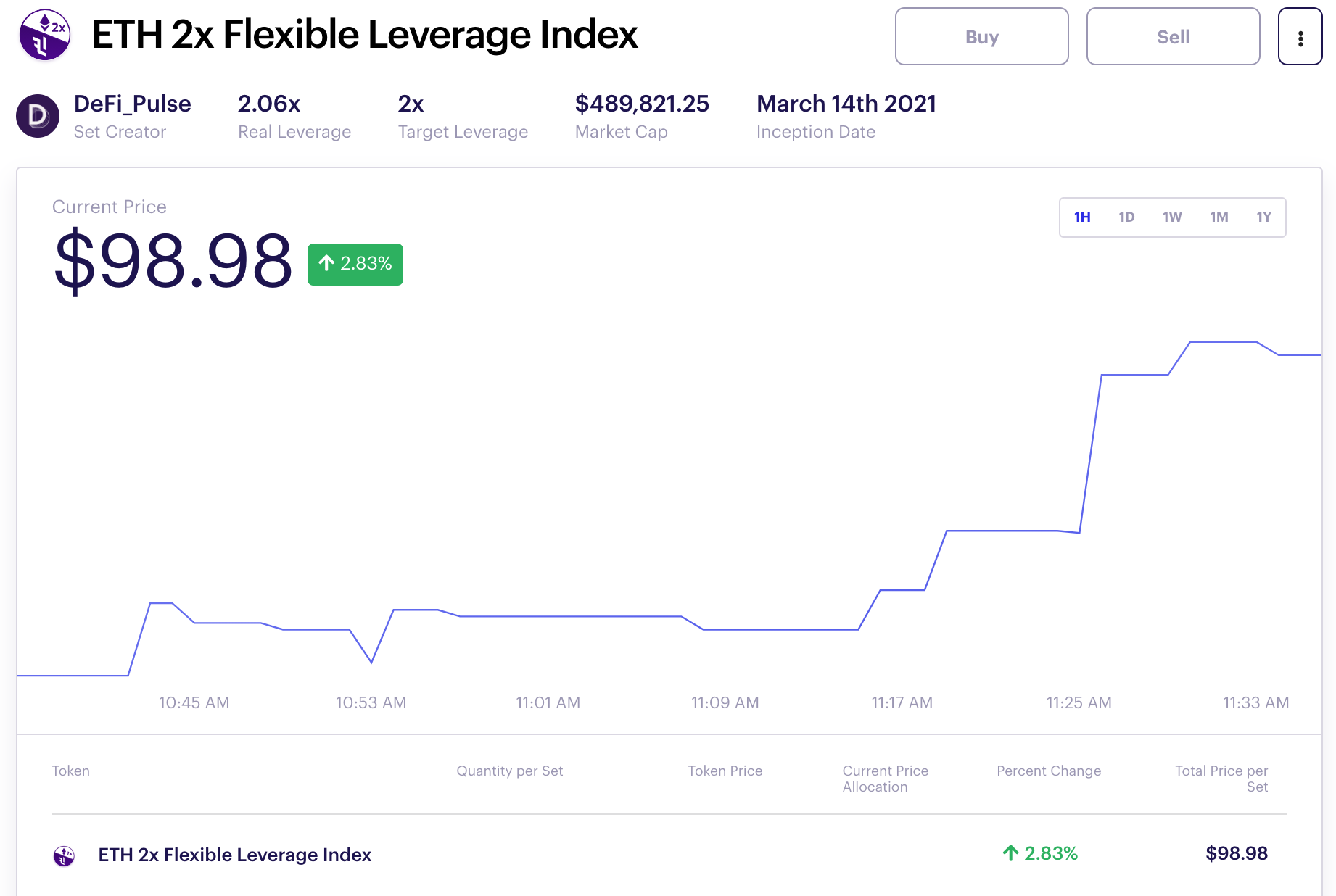Click the $98.98 current price value

pos(173,261)
